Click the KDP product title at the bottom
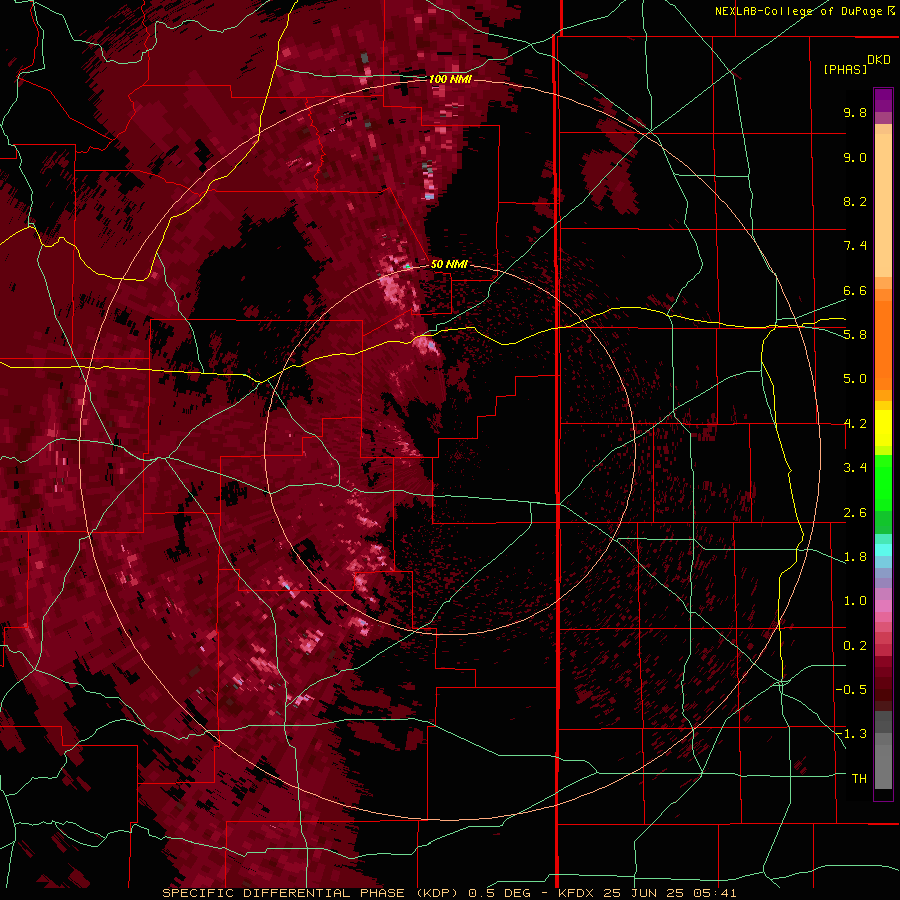The image size is (900, 900). [449, 893]
